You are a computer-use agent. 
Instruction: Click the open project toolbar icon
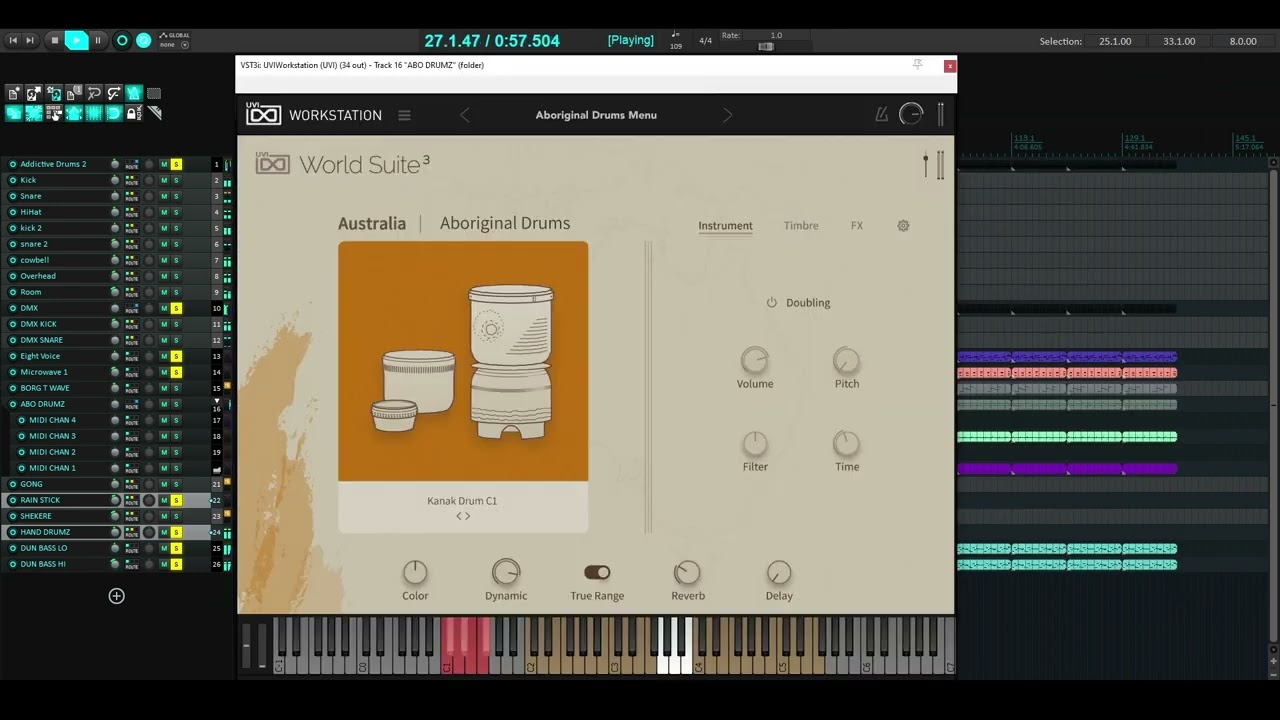point(34,93)
